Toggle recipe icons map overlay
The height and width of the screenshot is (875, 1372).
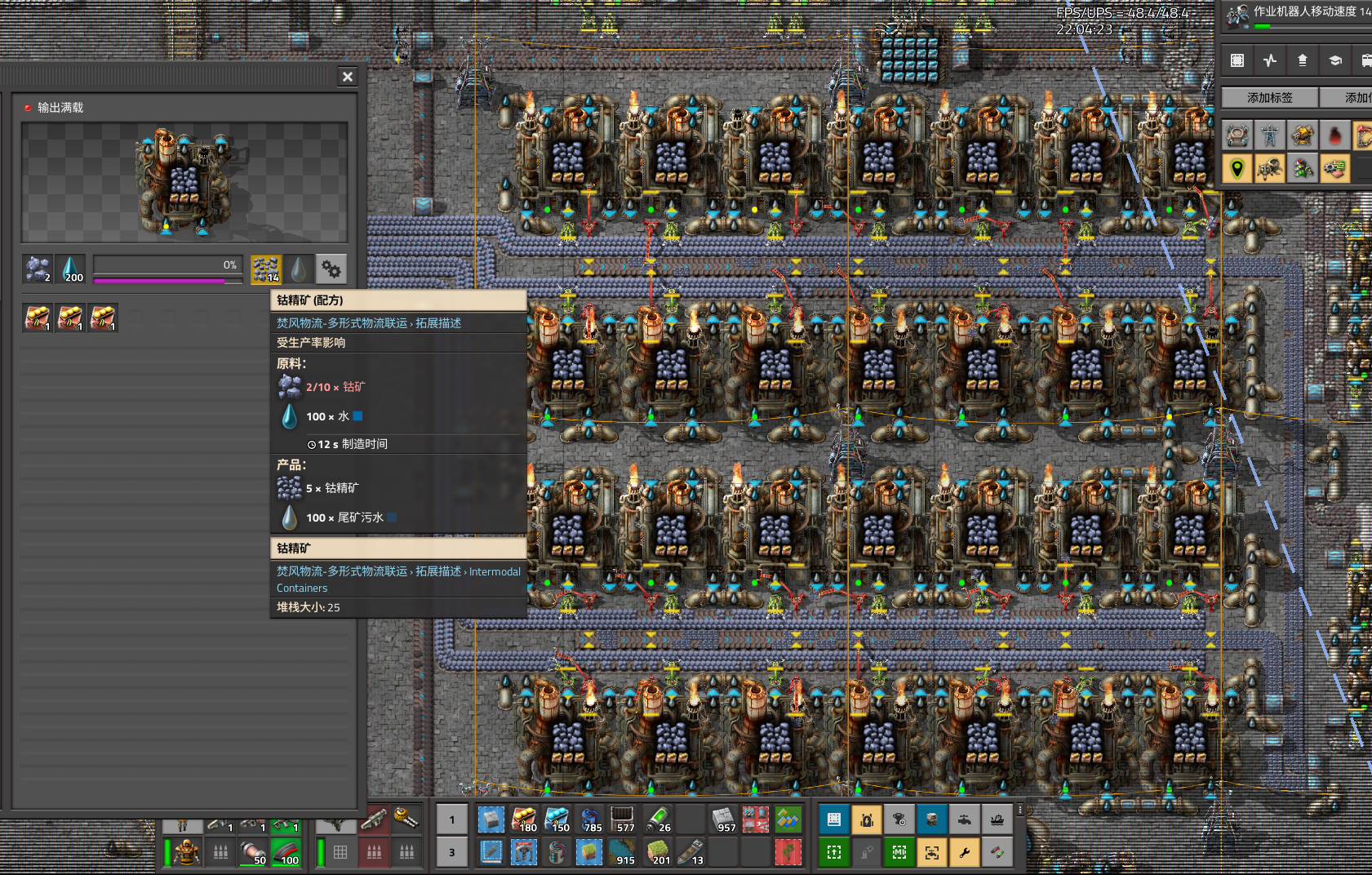click(1335, 169)
